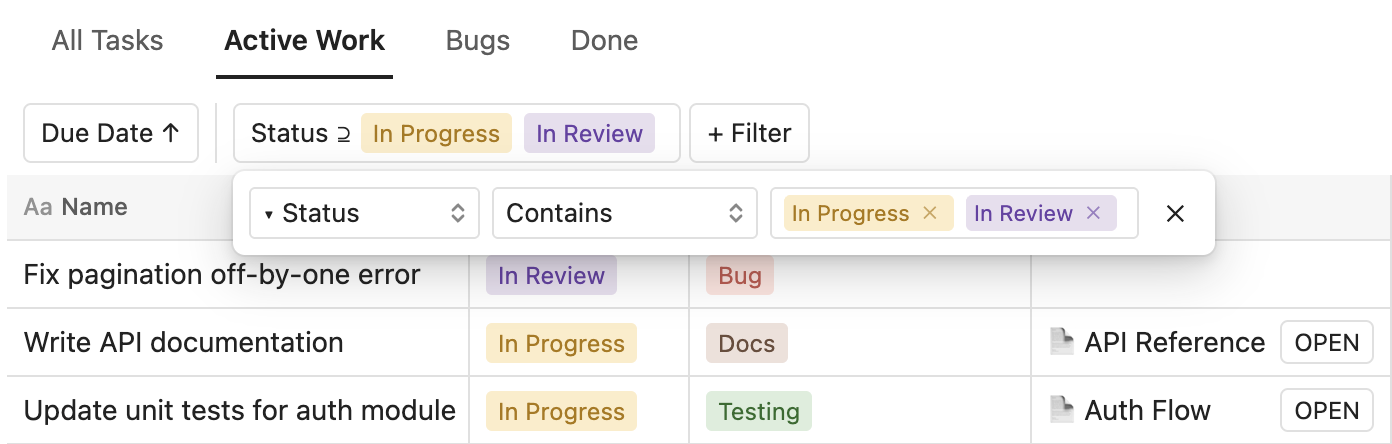The width and height of the screenshot is (1392, 444).
Task: Click the filter value input field
Action: [1126, 213]
